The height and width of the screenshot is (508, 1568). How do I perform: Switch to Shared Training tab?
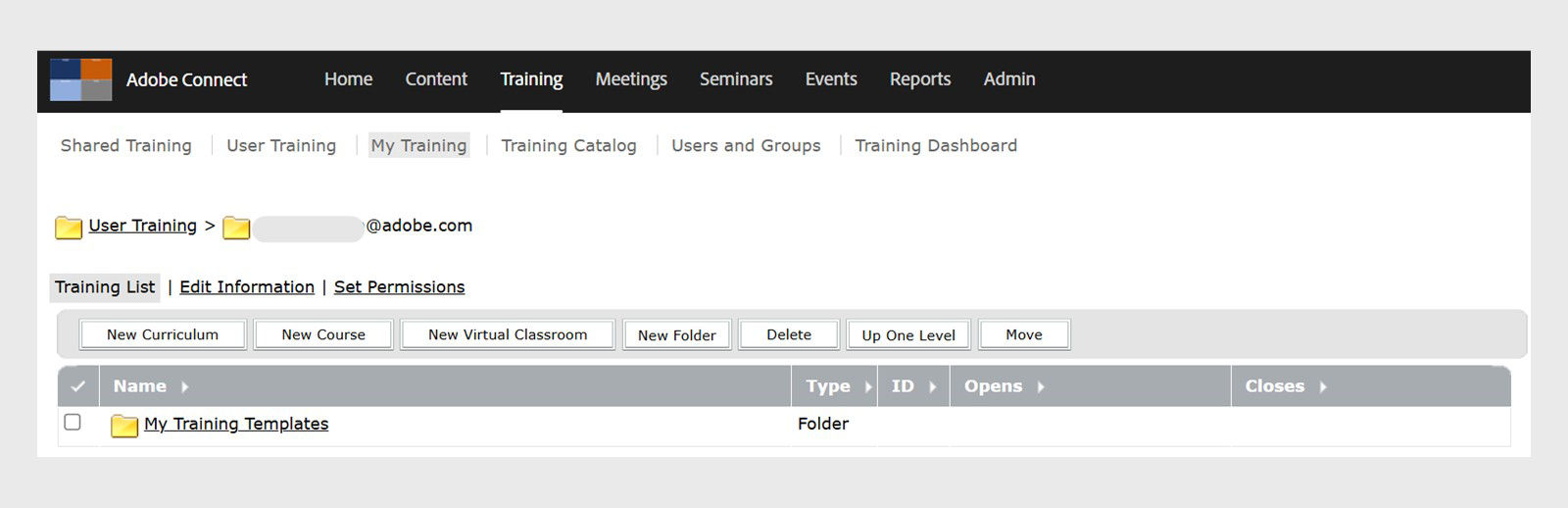point(126,145)
